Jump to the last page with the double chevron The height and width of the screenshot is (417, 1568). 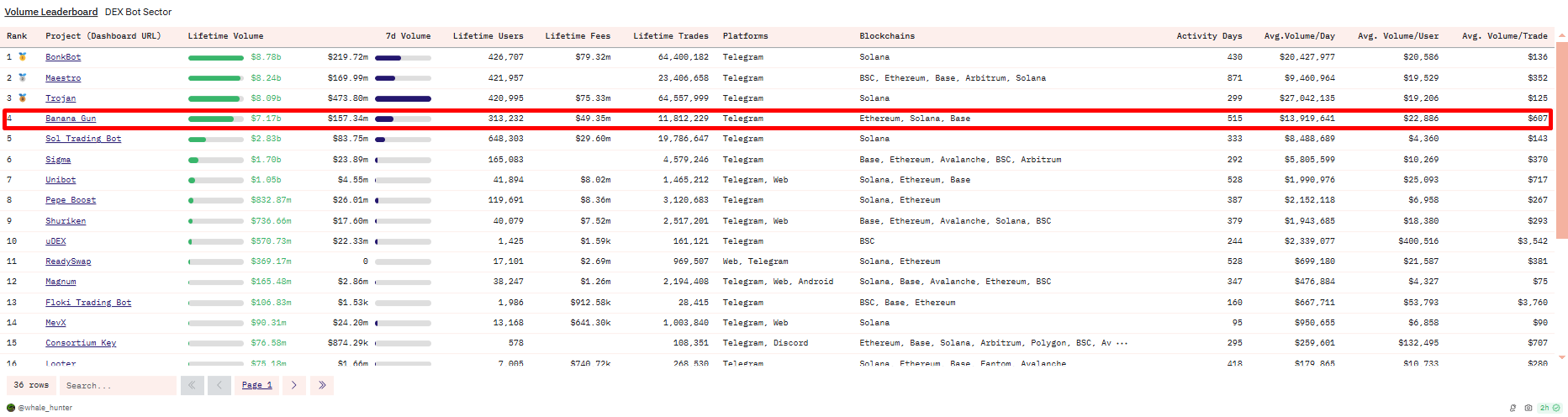click(x=322, y=385)
